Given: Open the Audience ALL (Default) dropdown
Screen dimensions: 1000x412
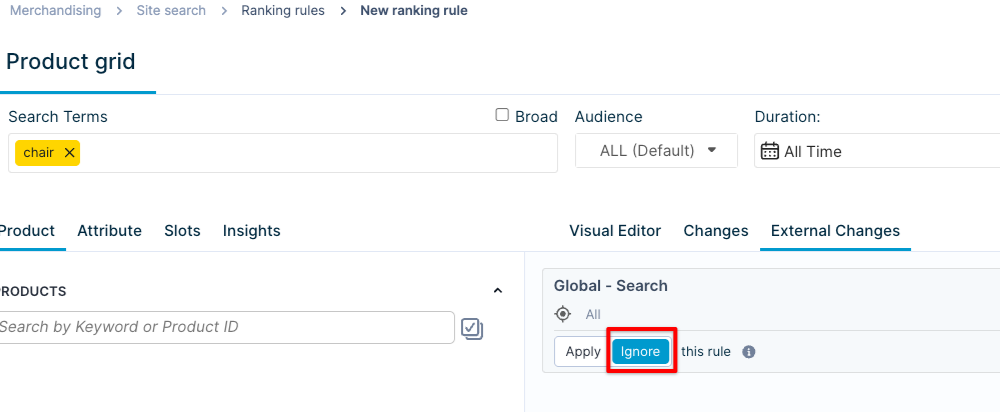Looking at the screenshot, I should 656,151.
